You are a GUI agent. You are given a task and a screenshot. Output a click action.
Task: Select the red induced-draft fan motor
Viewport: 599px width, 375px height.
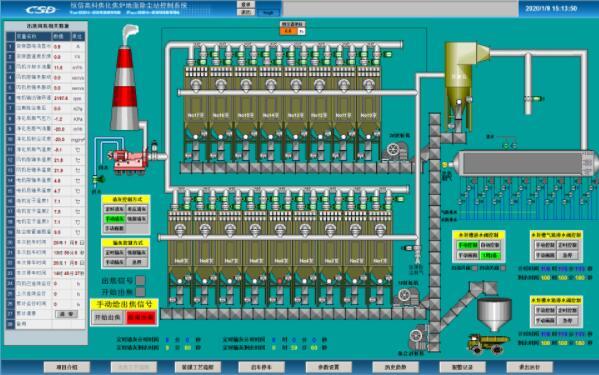click(128, 157)
